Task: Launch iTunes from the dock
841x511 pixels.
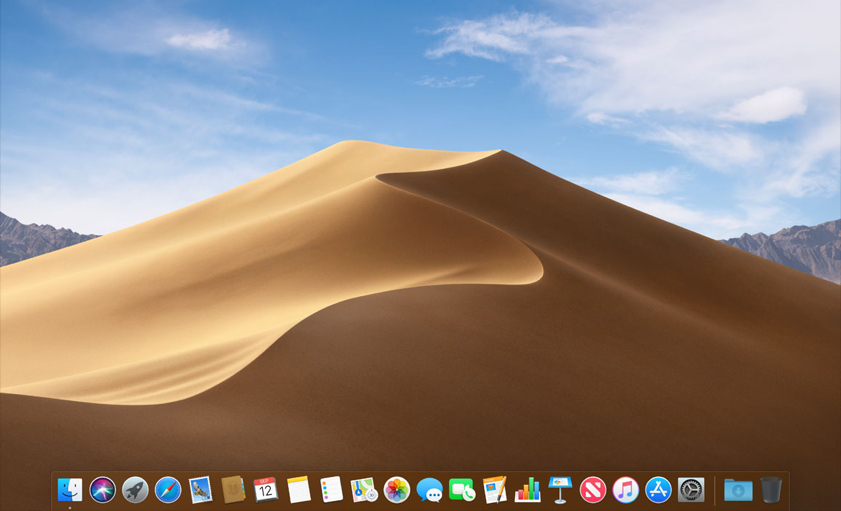Action: click(626, 489)
